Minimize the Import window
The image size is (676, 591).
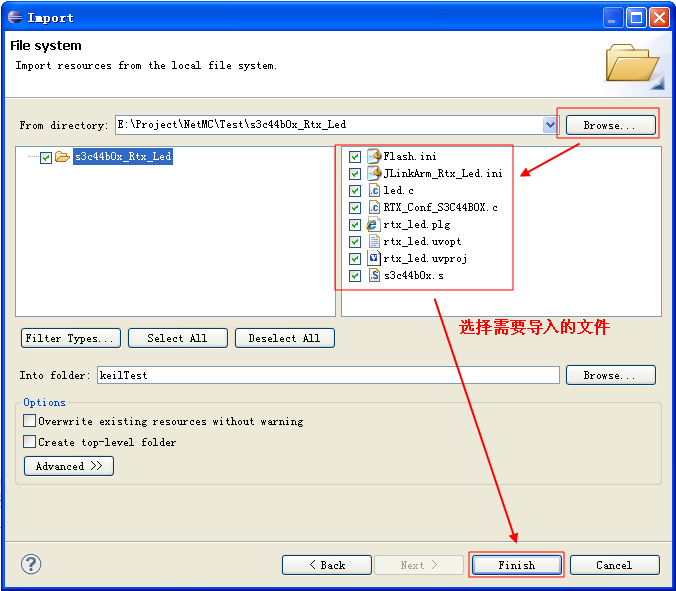613,18
